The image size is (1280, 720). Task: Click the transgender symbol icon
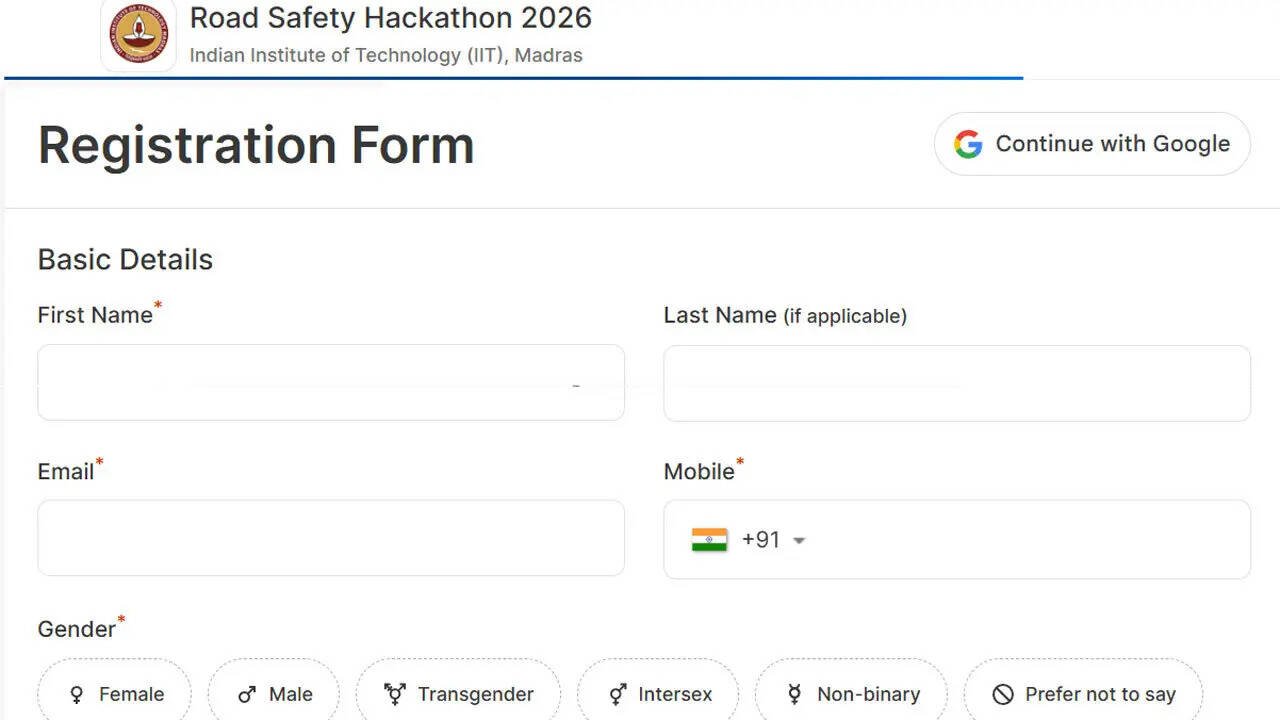click(393, 692)
